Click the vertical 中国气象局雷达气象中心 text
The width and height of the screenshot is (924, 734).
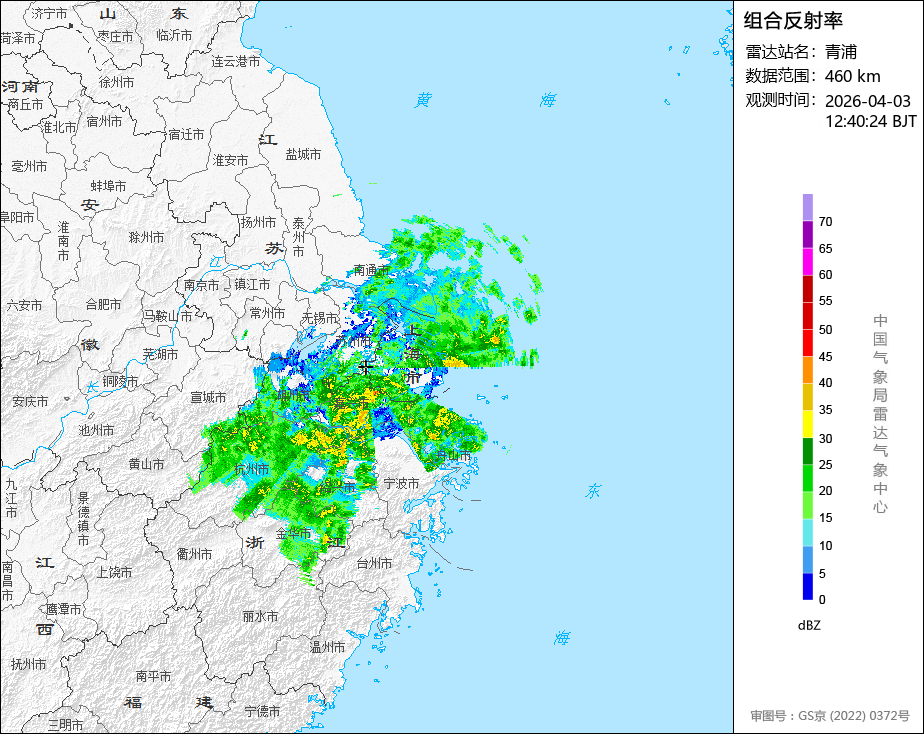coord(880,414)
